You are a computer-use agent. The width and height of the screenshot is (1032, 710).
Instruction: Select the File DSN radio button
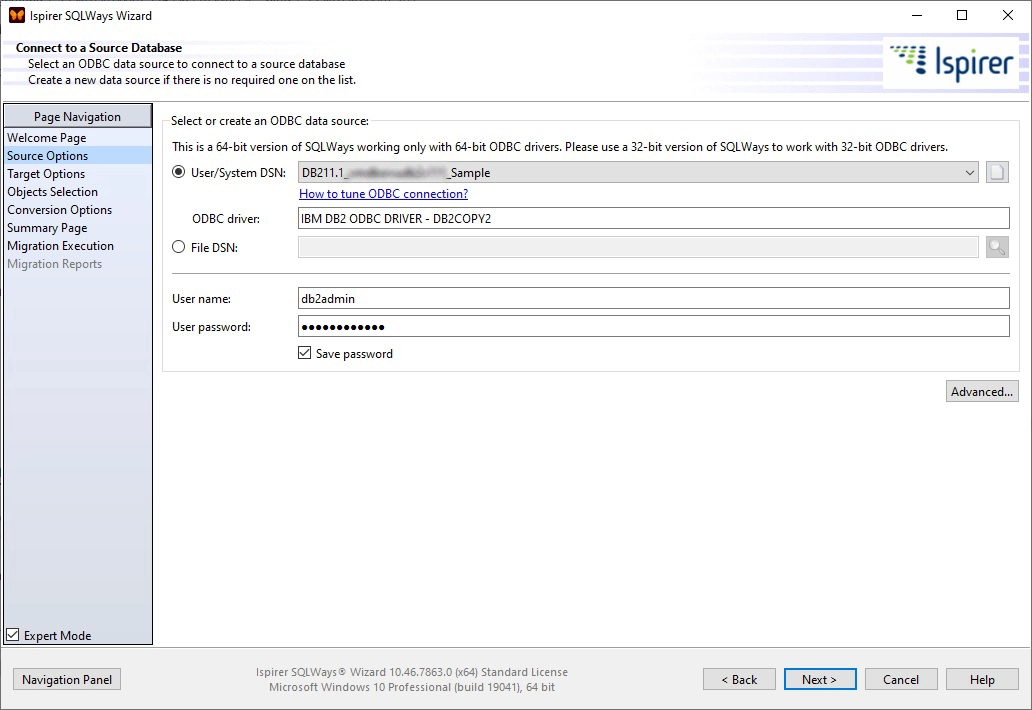click(177, 247)
